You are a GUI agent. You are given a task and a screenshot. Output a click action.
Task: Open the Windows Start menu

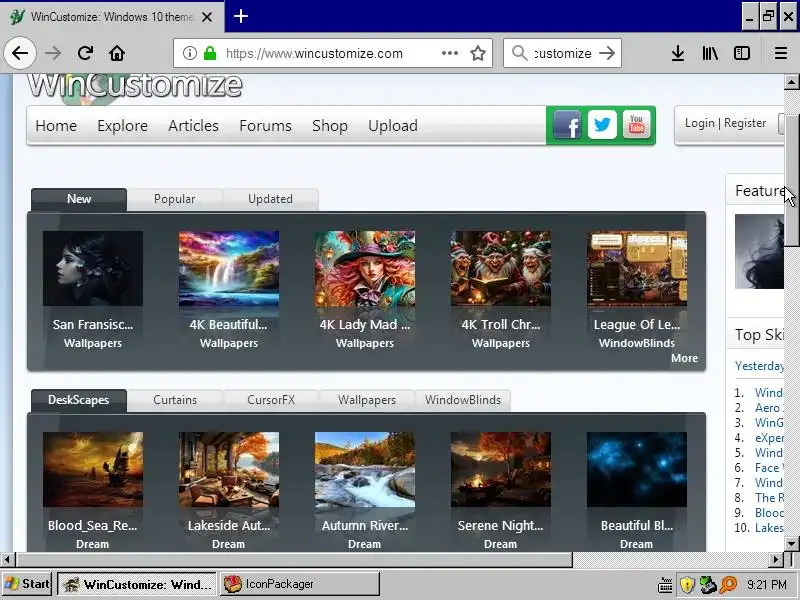(27, 584)
